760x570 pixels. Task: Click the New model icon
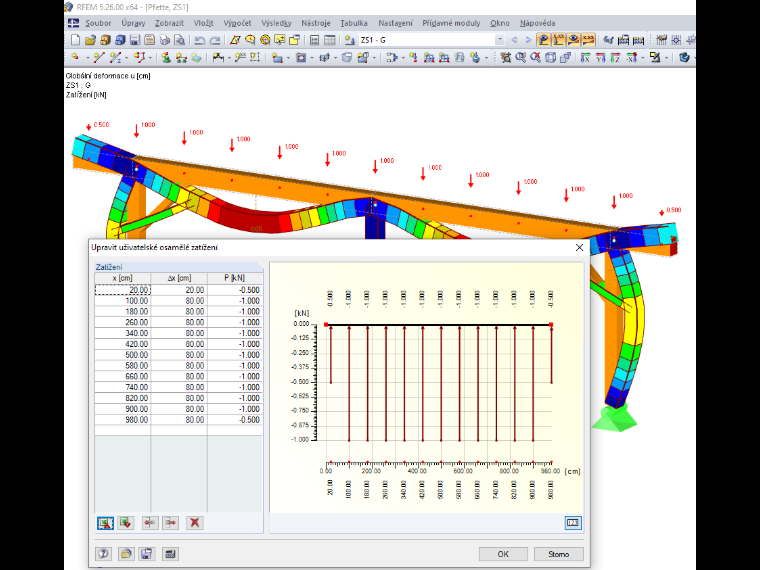[x=75, y=40]
